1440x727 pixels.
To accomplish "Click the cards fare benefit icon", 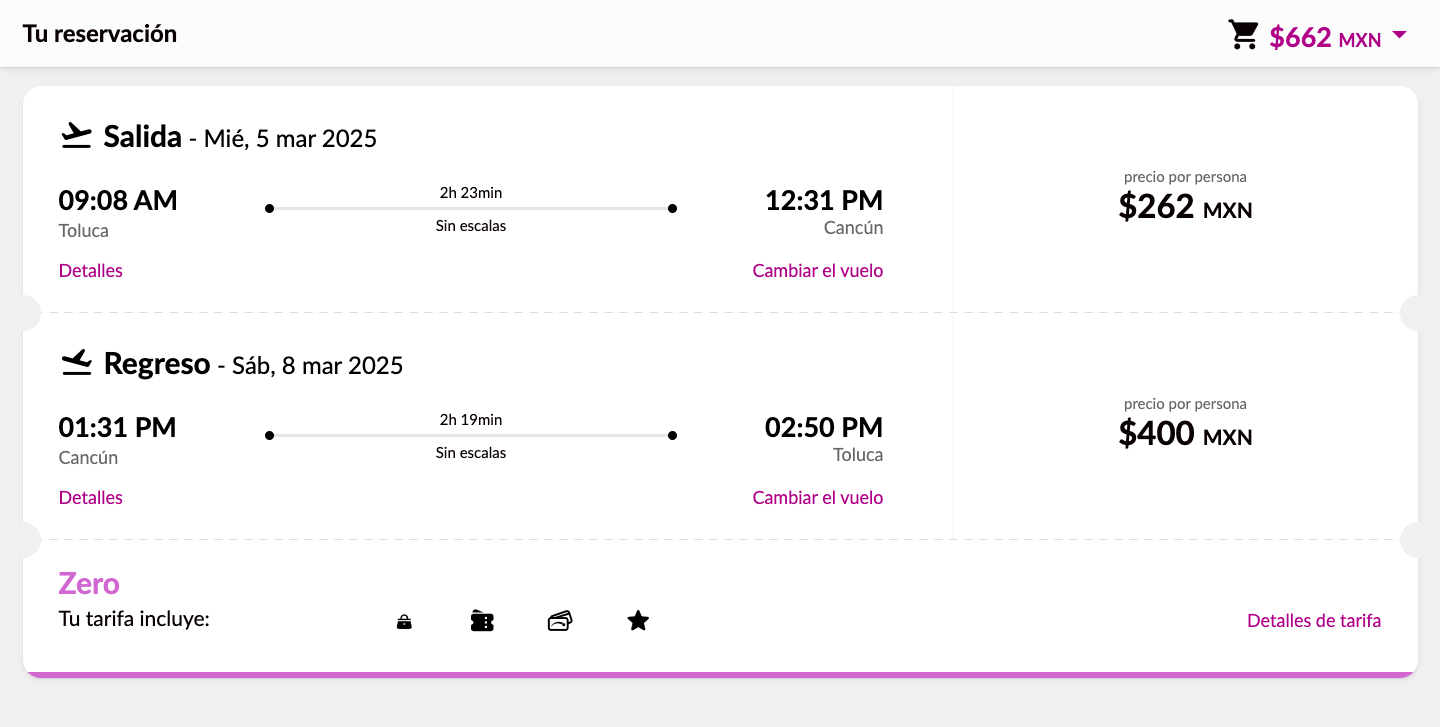I will pyautogui.click(x=560, y=621).
